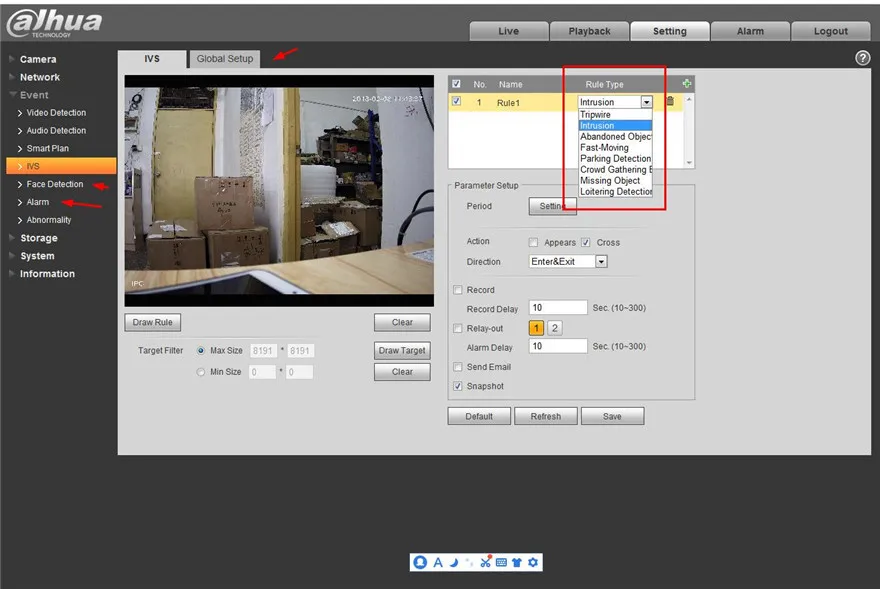Viewport: 880px width, 589px height.
Task: Click the scissors icon in floating toolbar
Action: click(485, 562)
